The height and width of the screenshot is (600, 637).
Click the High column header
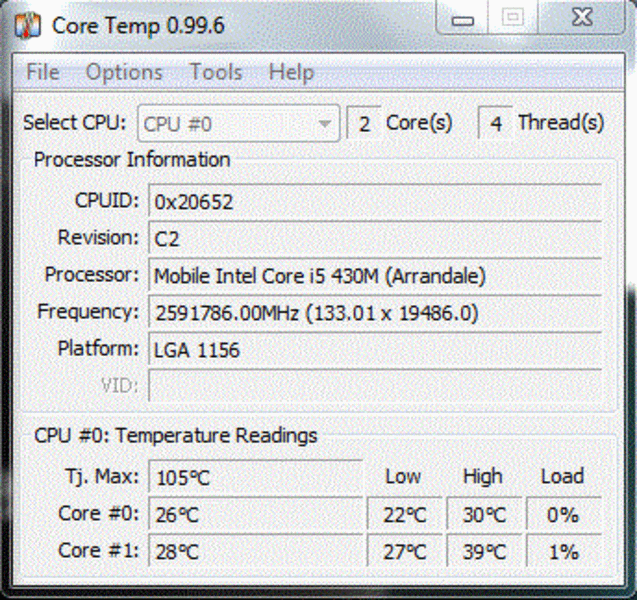(x=483, y=477)
